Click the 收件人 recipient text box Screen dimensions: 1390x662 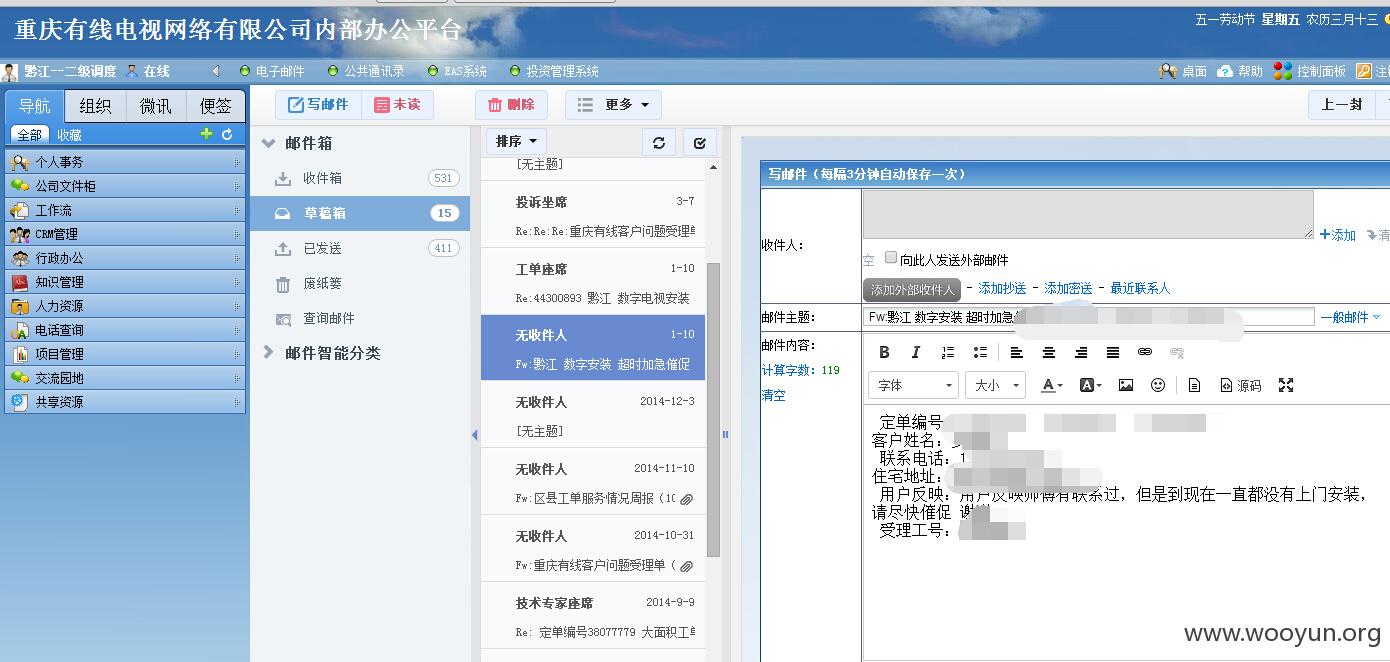(1088, 214)
